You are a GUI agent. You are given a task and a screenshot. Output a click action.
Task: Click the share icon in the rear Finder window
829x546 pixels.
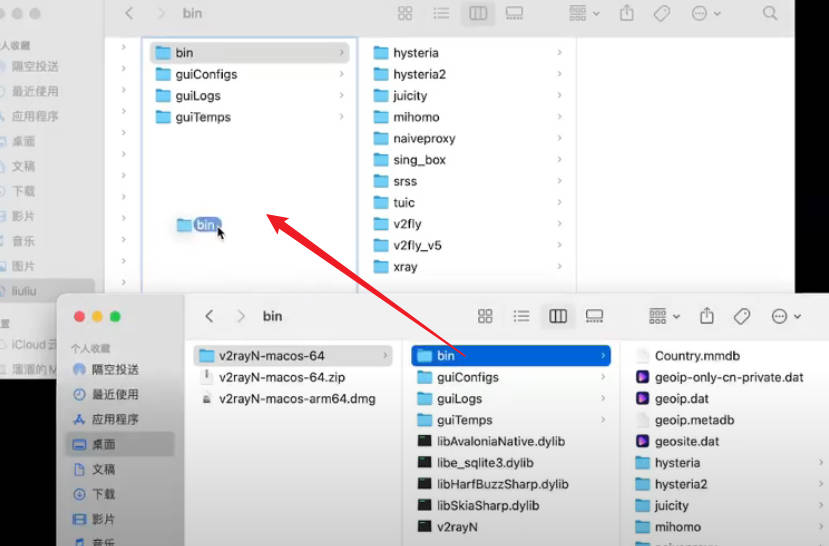click(x=627, y=13)
